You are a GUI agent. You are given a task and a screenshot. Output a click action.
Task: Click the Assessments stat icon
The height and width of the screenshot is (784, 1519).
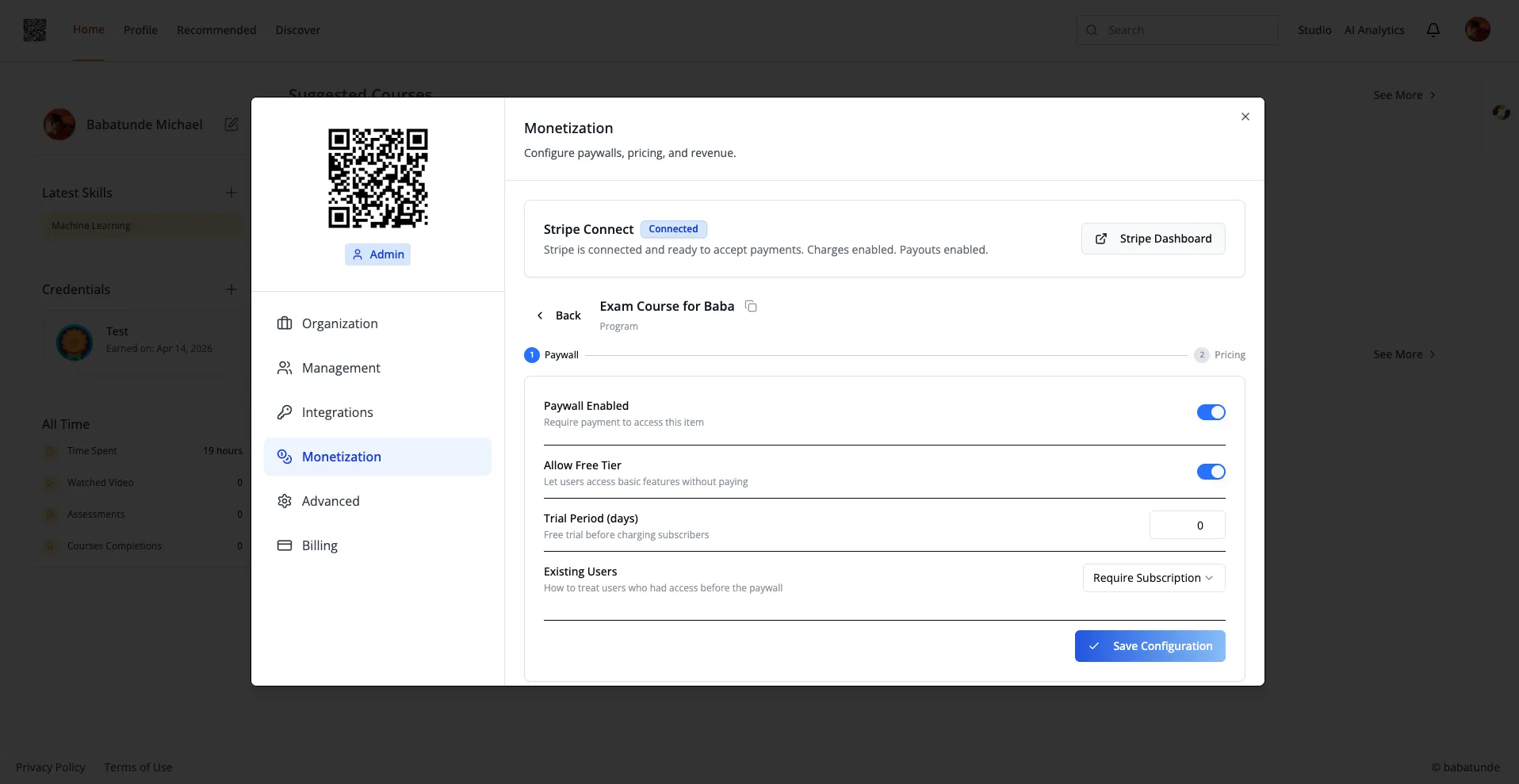point(50,514)
